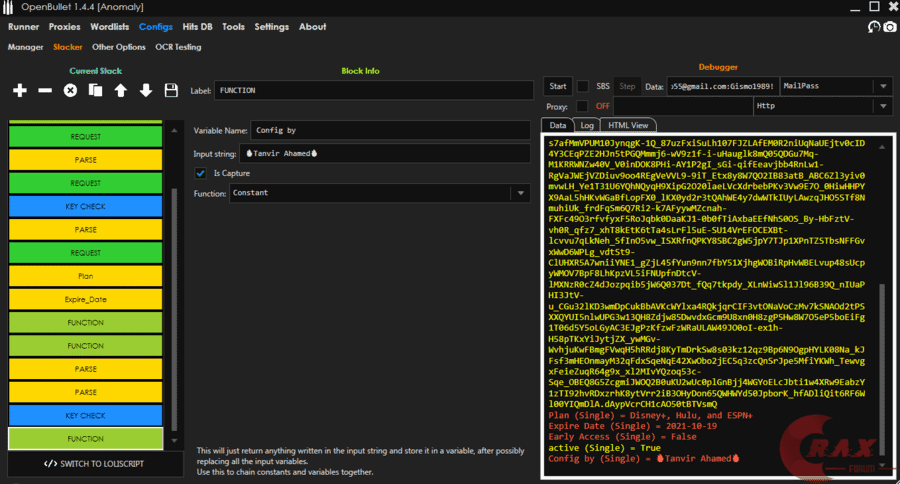Switch to the HTML View tab
Screen dimensions: 900x484
627,125
